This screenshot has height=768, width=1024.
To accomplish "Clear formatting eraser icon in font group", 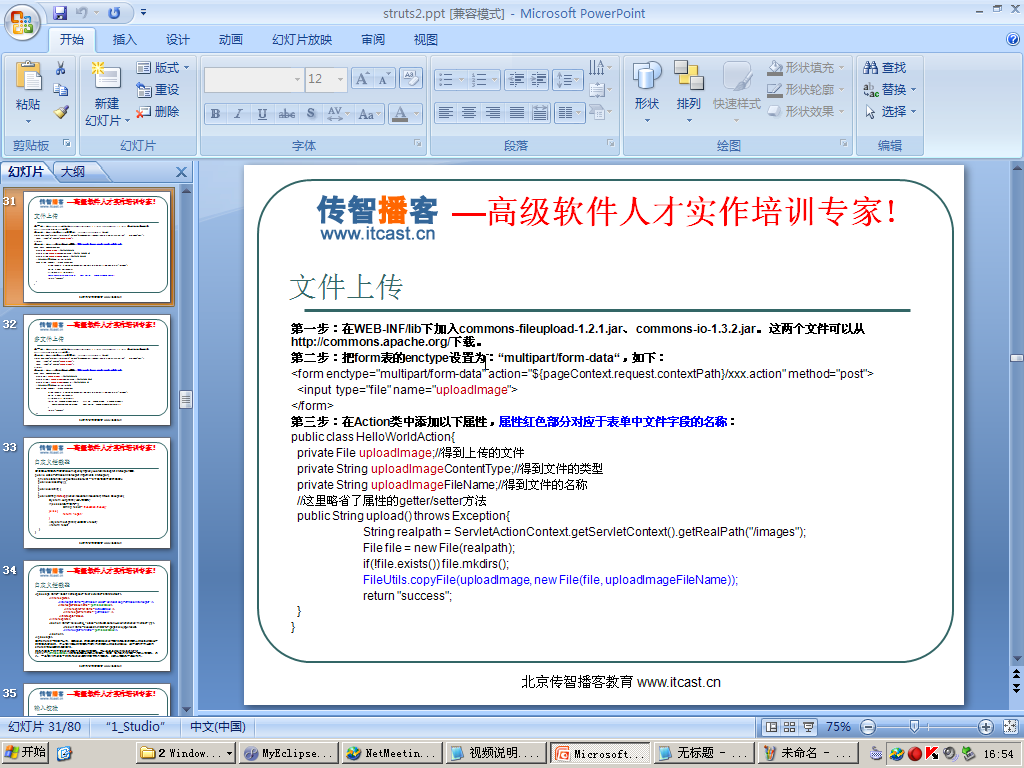I will (411, 79).
